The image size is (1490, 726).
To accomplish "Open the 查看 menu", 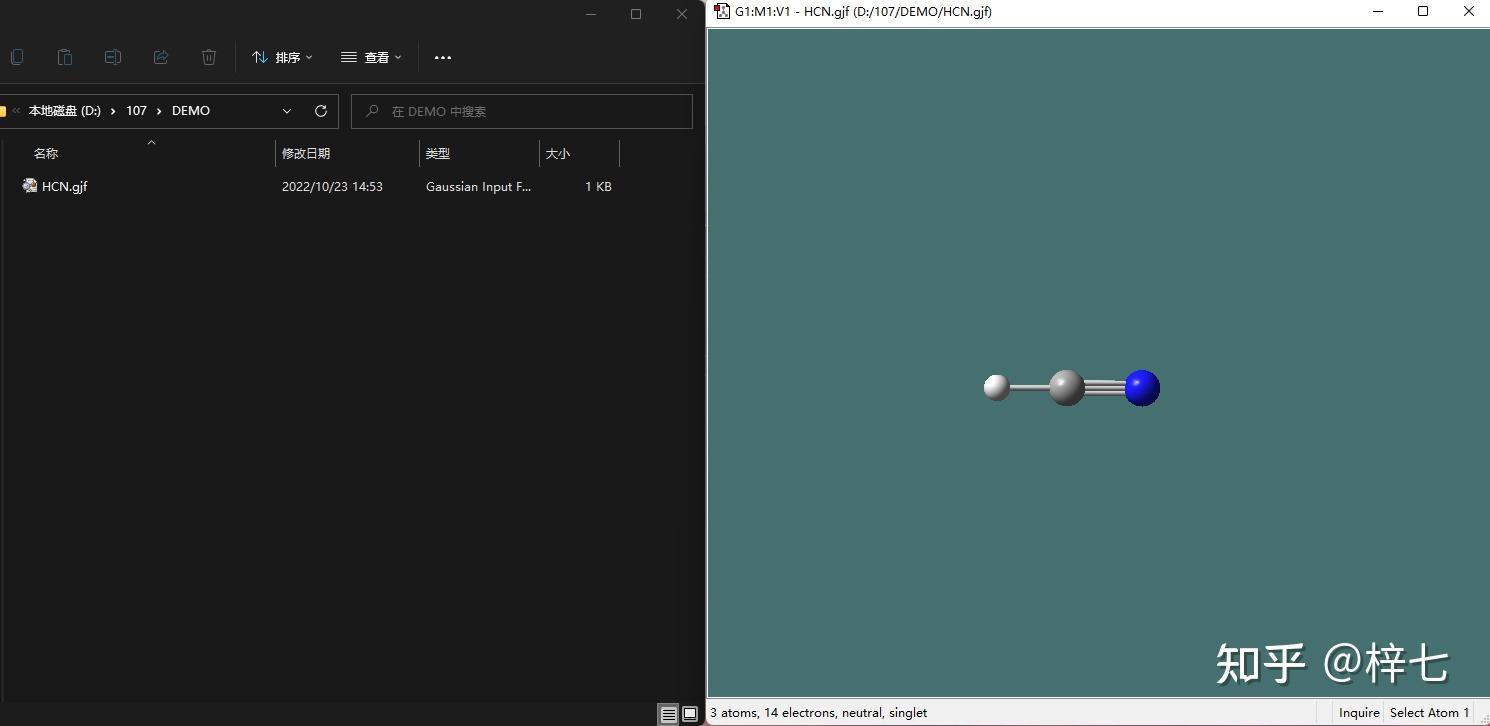I will [x=371, y=57].
